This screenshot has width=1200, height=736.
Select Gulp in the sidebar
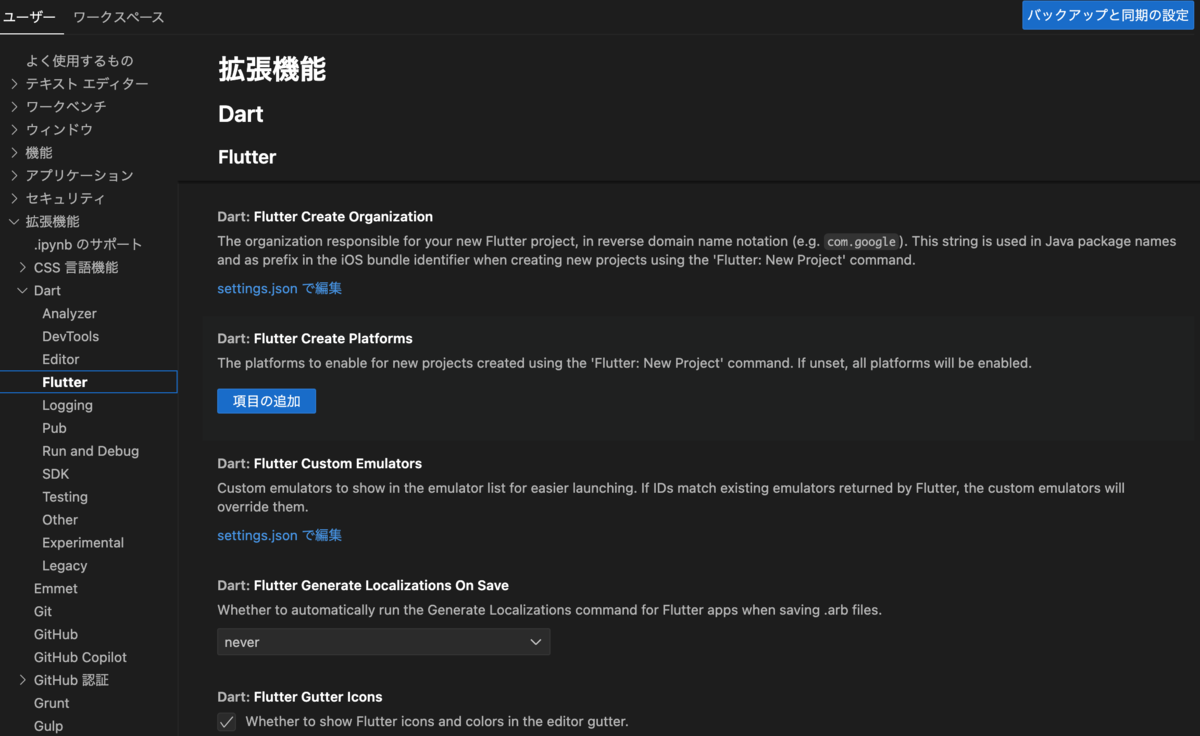(48, 726)
